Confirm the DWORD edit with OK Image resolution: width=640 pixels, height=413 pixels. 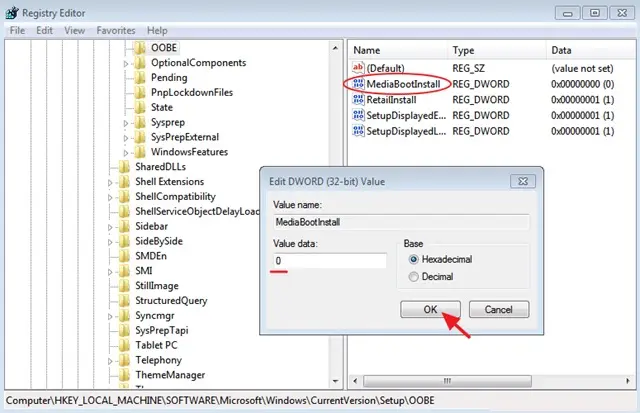click(x=430, y=309)
